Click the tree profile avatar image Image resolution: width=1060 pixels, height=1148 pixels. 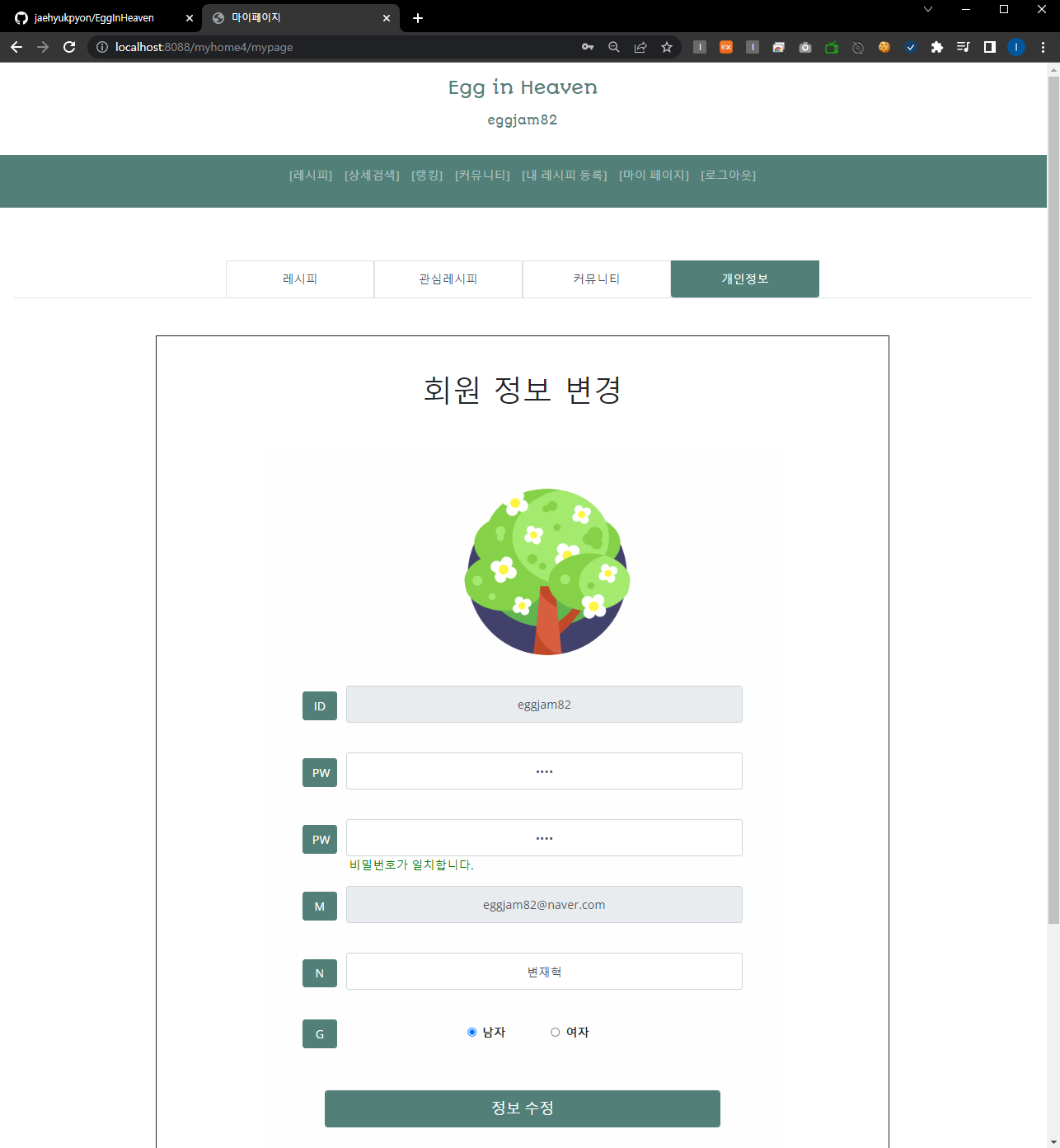[x=545, y=572]
